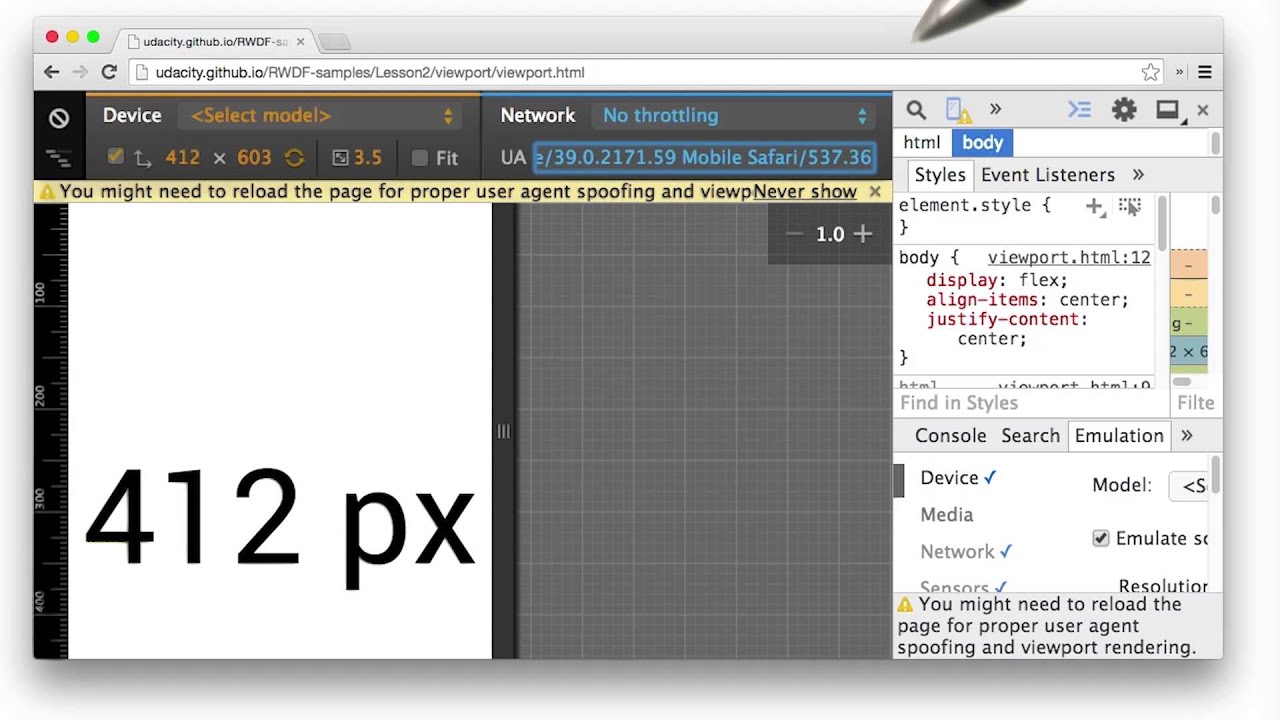The width and height of the screenshot is (1280, 720).
Task: Show hidden extensions chevron in browser toolbar
Action: (x=1179, y=72)
